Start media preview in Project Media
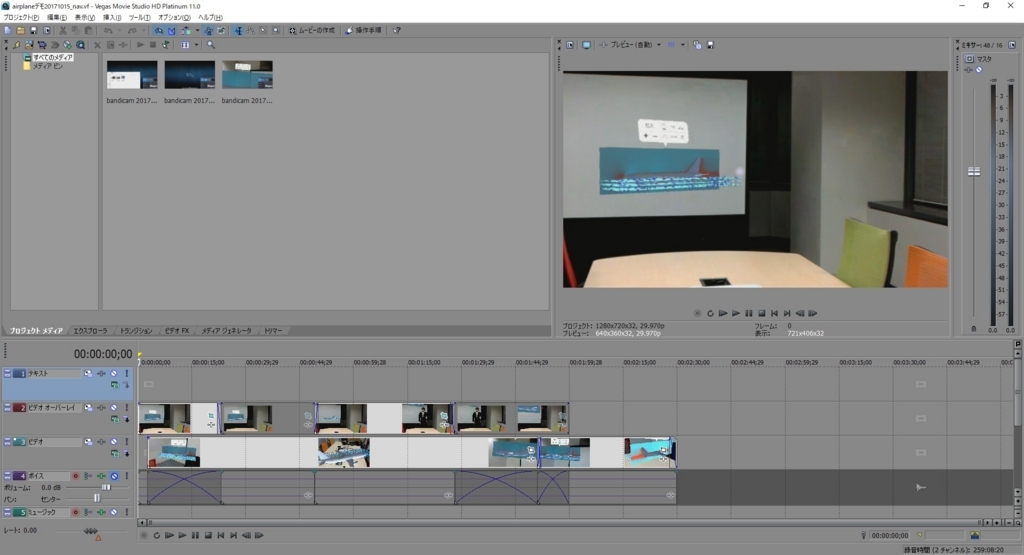 click(x=140, y=45)
